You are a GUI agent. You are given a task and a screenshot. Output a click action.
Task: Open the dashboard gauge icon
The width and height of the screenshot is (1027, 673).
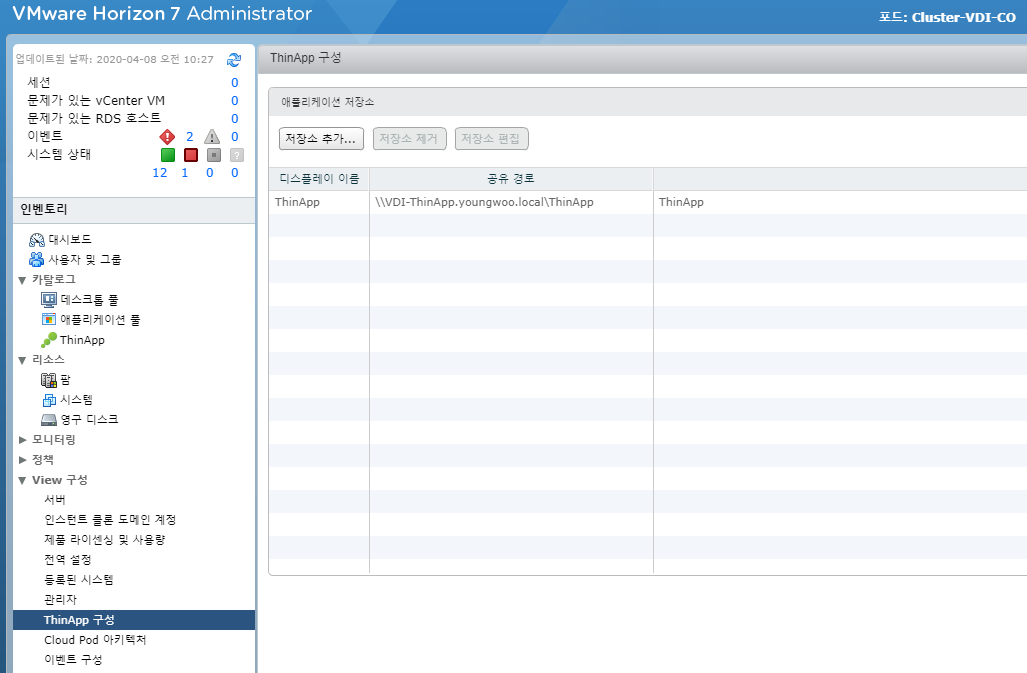pyautogui.click(x=37, y=240)
